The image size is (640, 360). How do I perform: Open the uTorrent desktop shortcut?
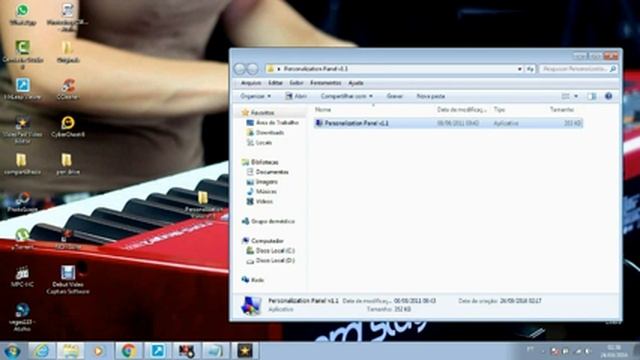coord(22,239)
